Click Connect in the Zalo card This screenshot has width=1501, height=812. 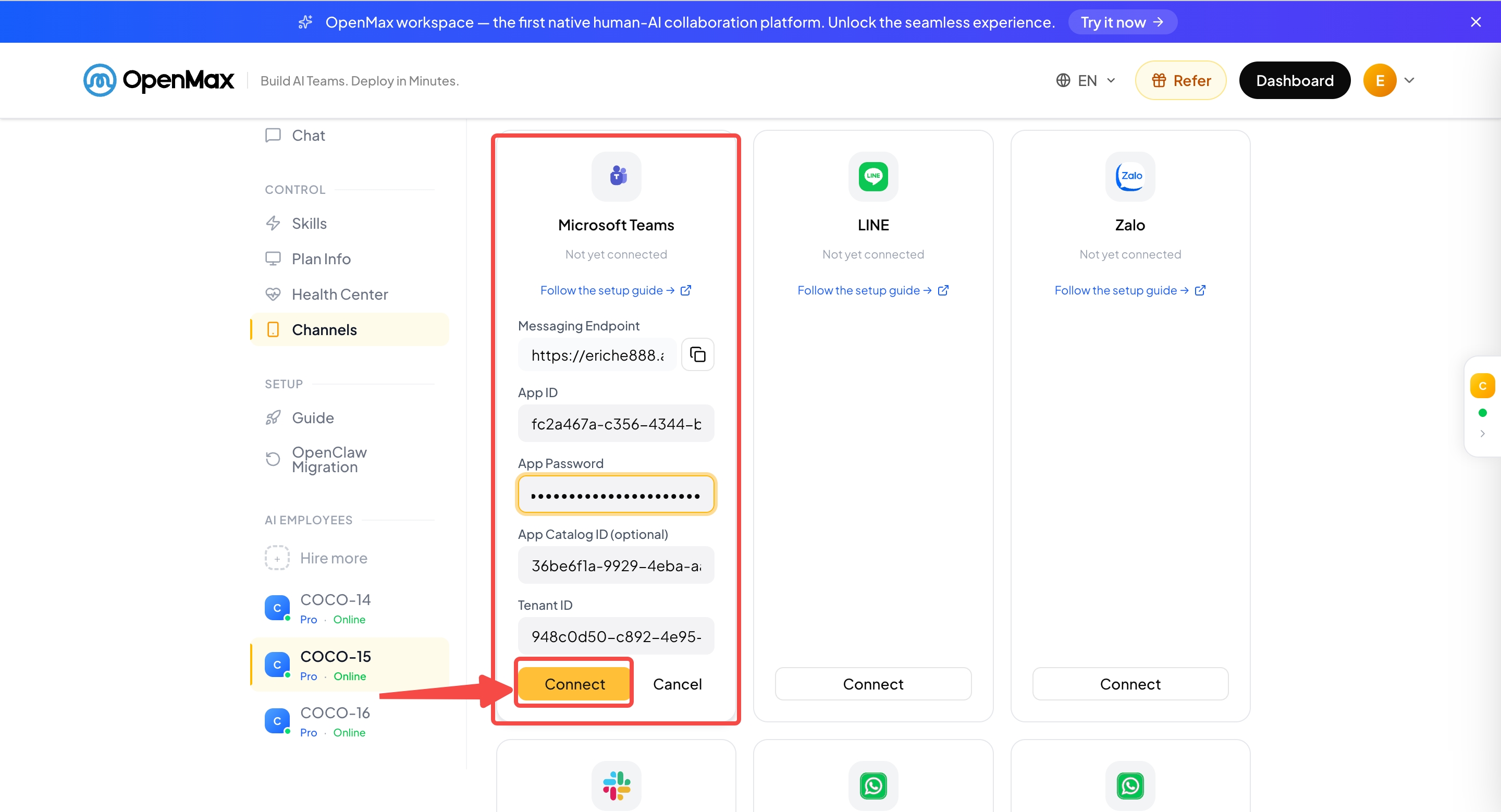point(1130,684)
